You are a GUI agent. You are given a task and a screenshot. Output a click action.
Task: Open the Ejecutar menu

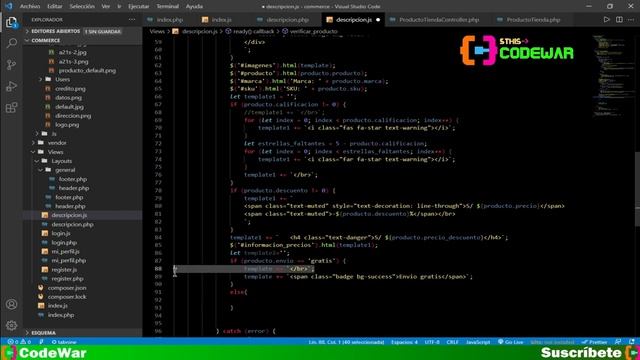138,6
